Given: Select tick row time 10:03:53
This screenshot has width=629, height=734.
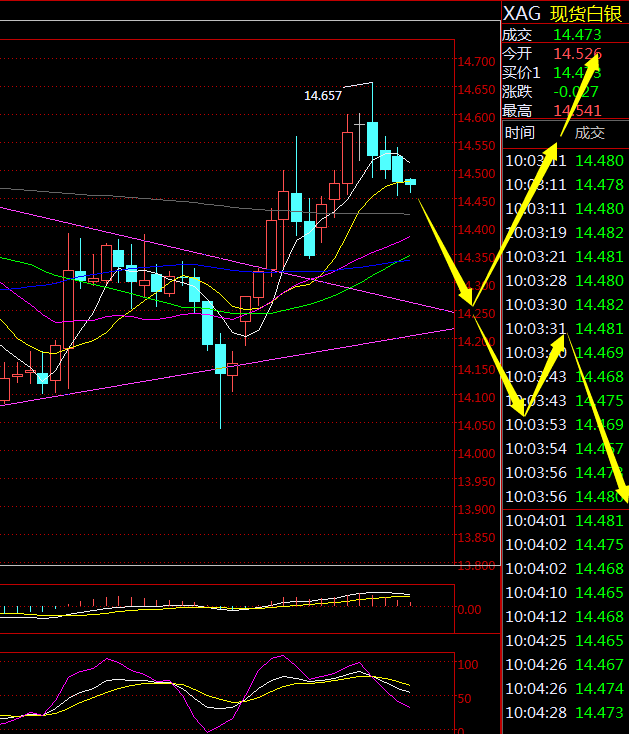Looking at the screenshot, I should pos(536,425).
